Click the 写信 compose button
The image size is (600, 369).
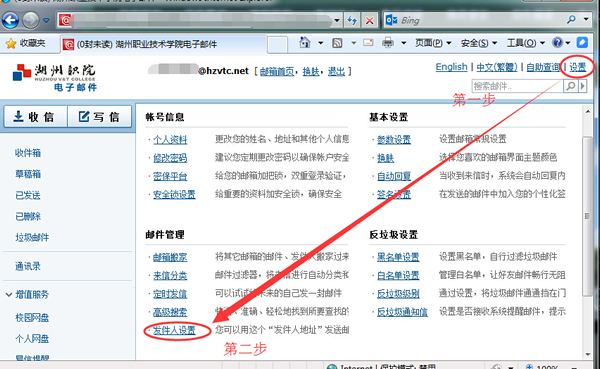pyautogui.click(x=99, y=117)
